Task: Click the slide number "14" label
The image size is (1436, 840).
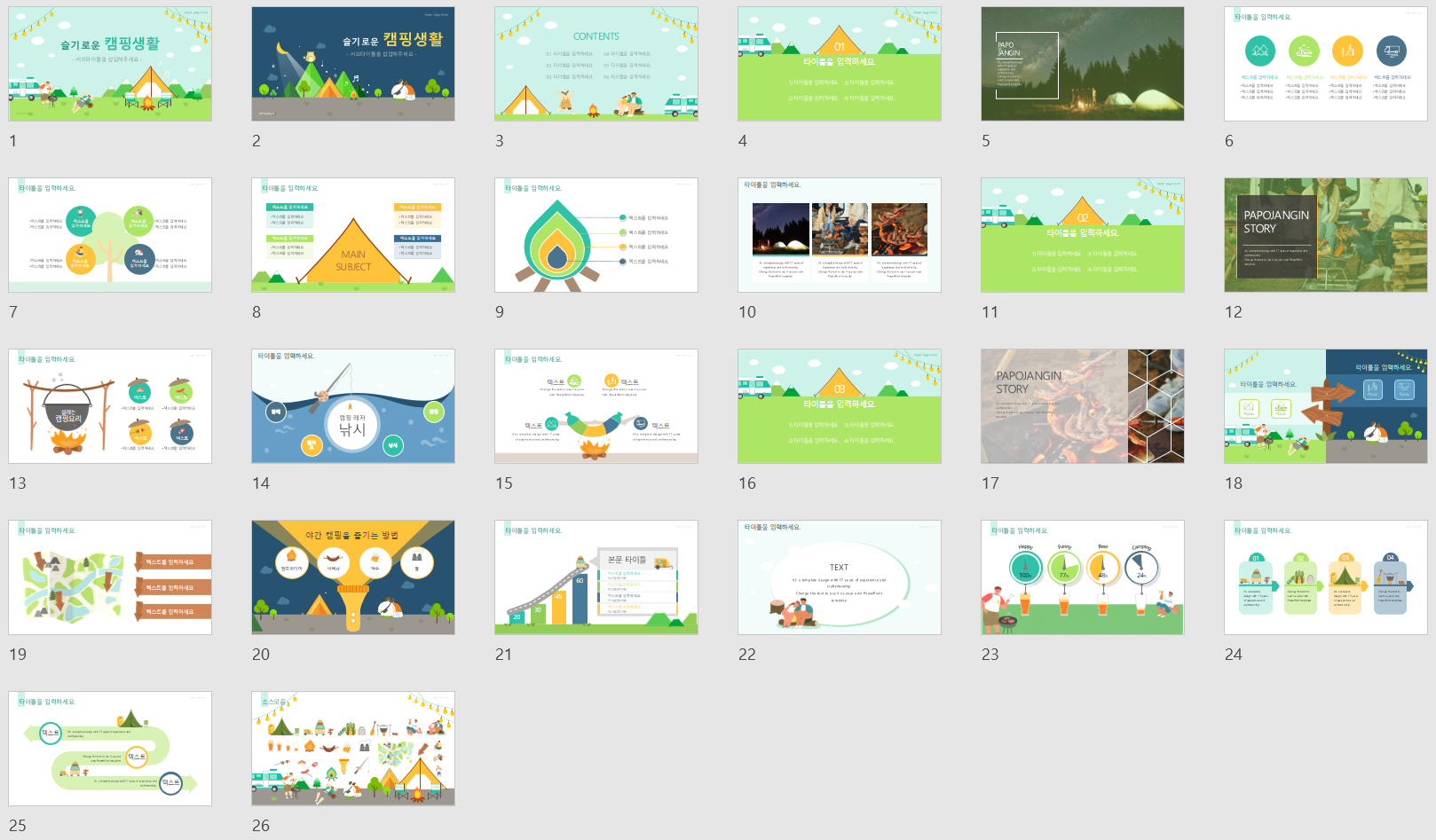Action: pos(261,483)
